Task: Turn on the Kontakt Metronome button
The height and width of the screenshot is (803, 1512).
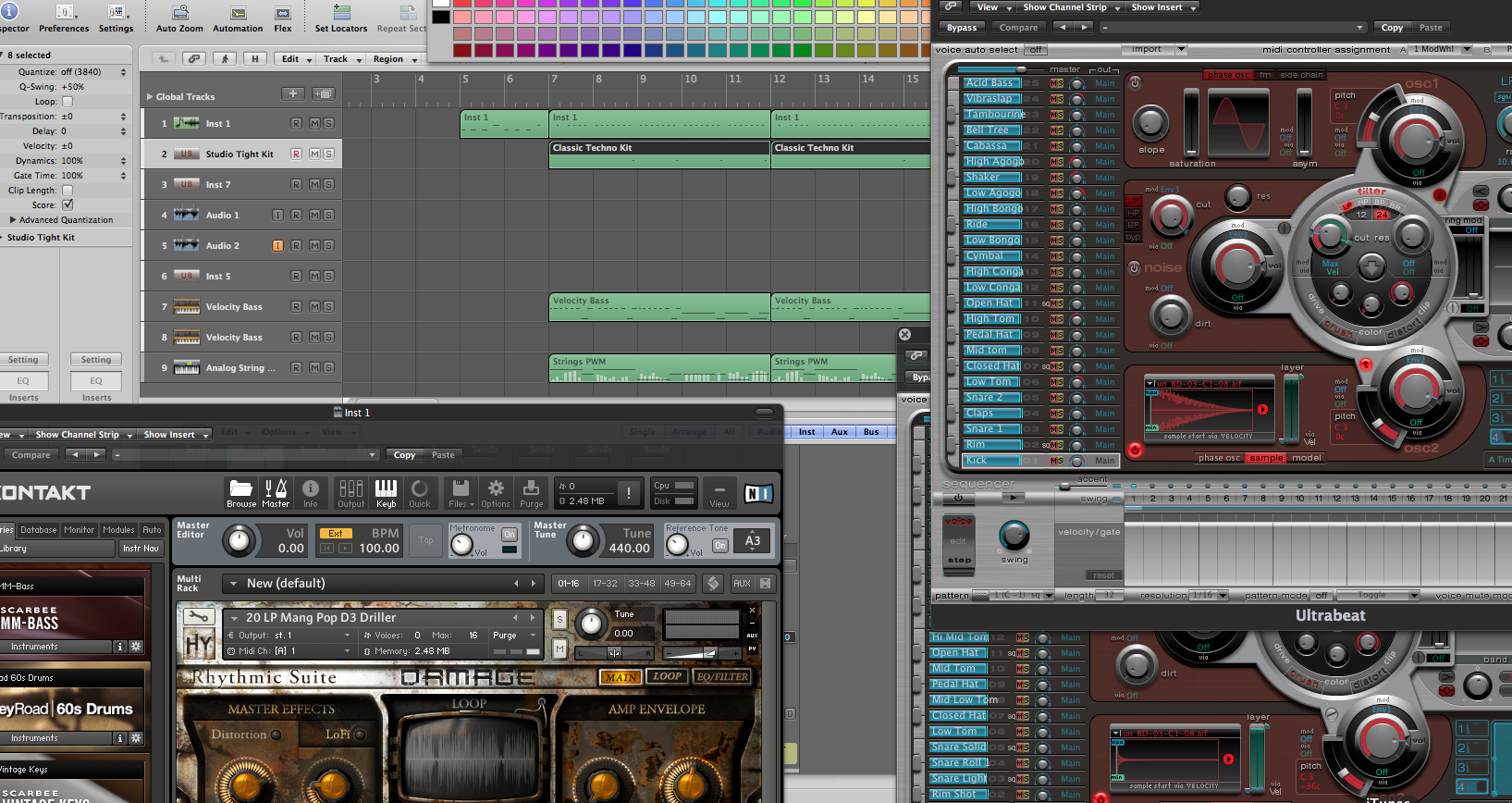Action: pyautogui.click(x=510, y=535)
